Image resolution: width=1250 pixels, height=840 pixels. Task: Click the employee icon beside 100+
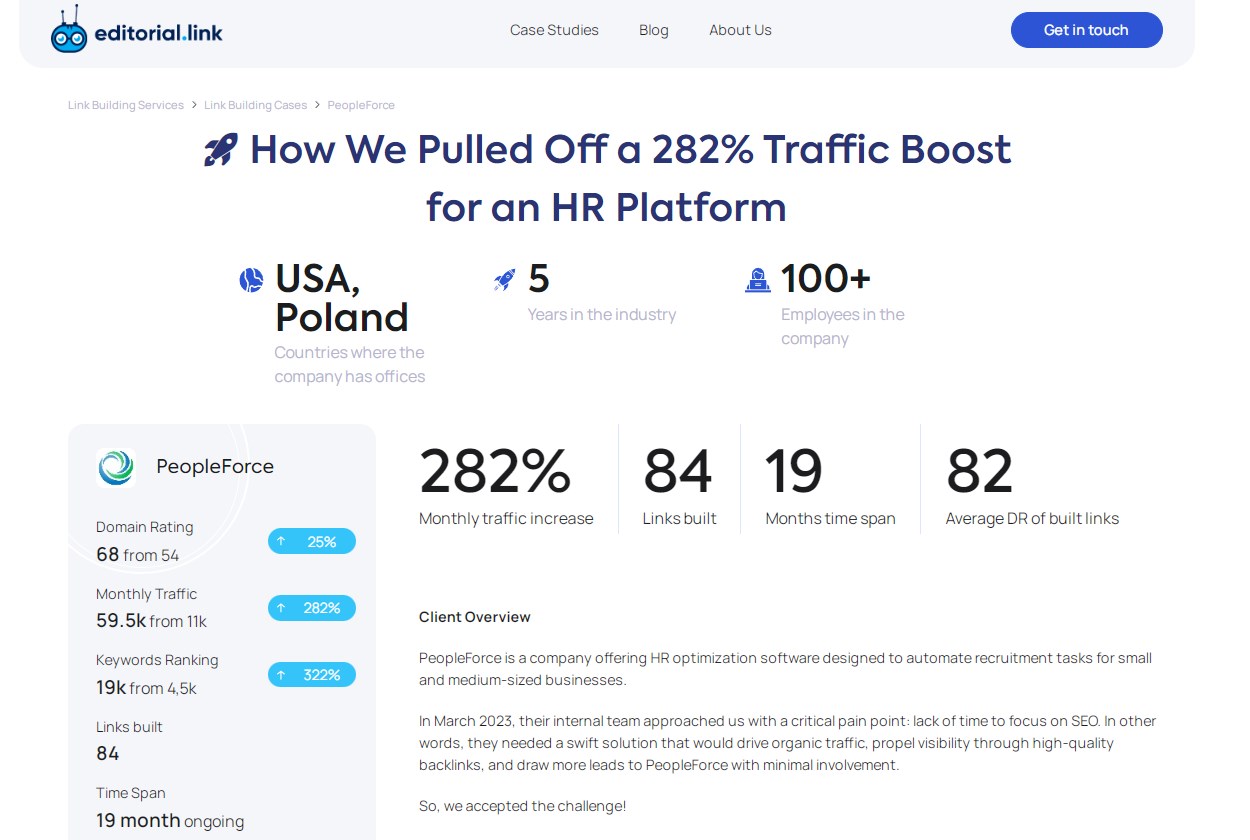click(x=758, y=280)
